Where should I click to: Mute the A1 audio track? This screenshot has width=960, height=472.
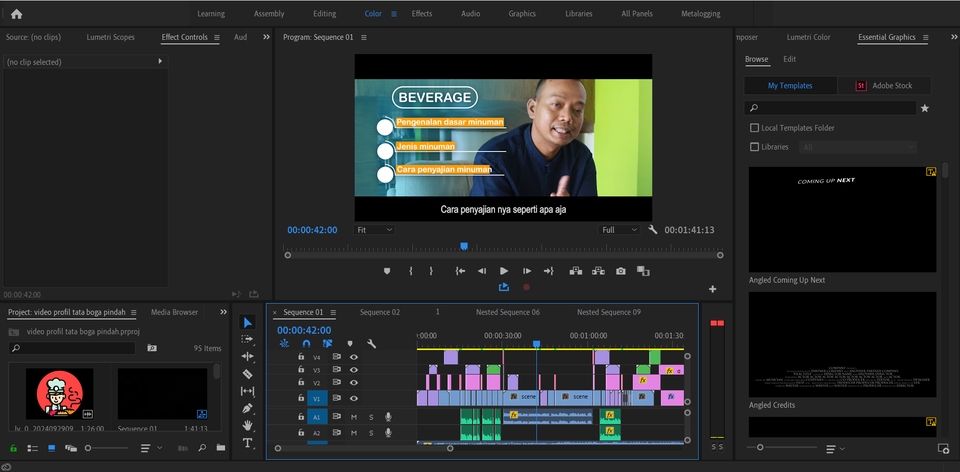[353, 417]
